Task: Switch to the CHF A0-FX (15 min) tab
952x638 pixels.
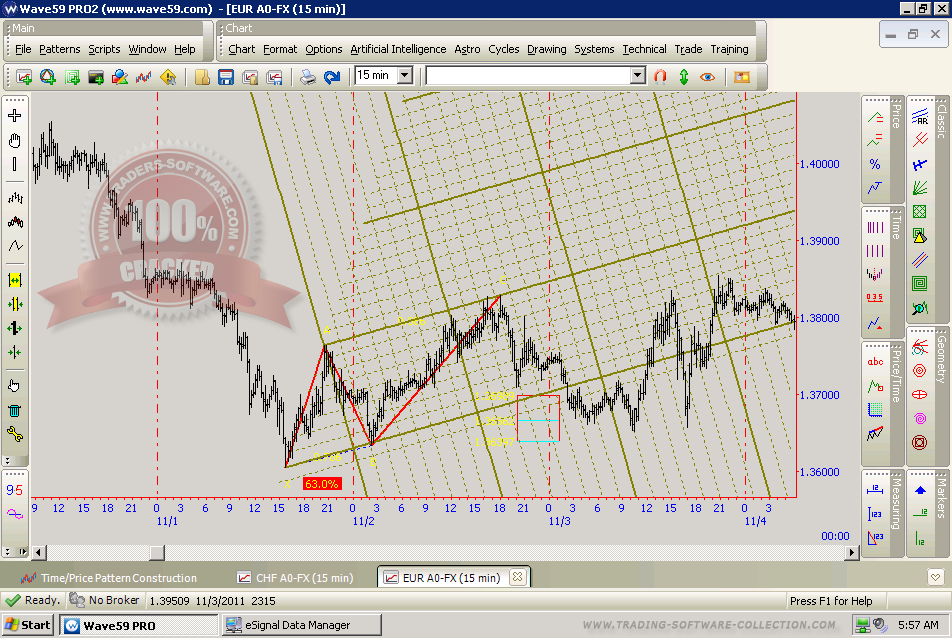Action: click(295, 578)
